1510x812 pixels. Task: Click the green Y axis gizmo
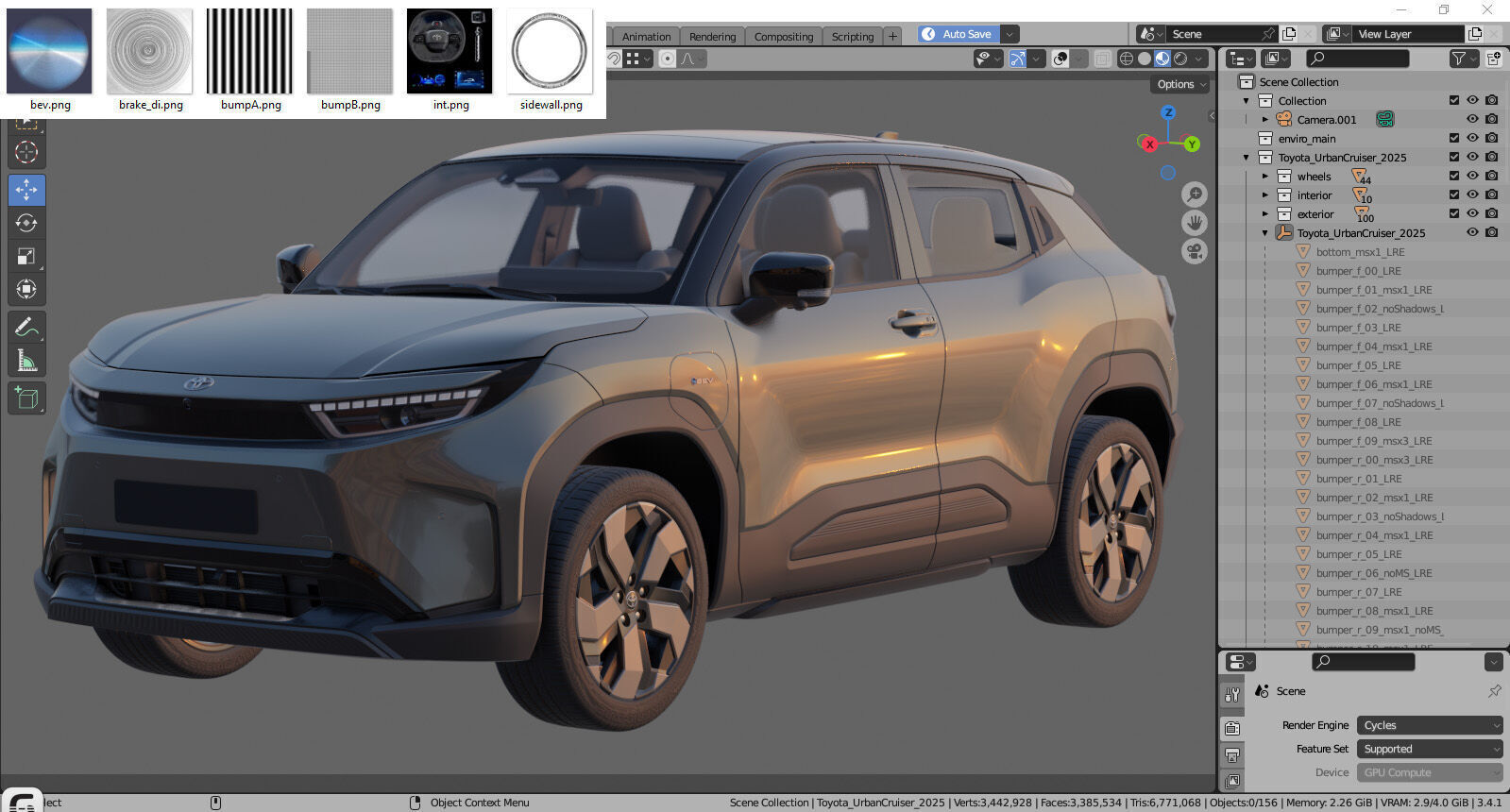(x=1192, y=144)
